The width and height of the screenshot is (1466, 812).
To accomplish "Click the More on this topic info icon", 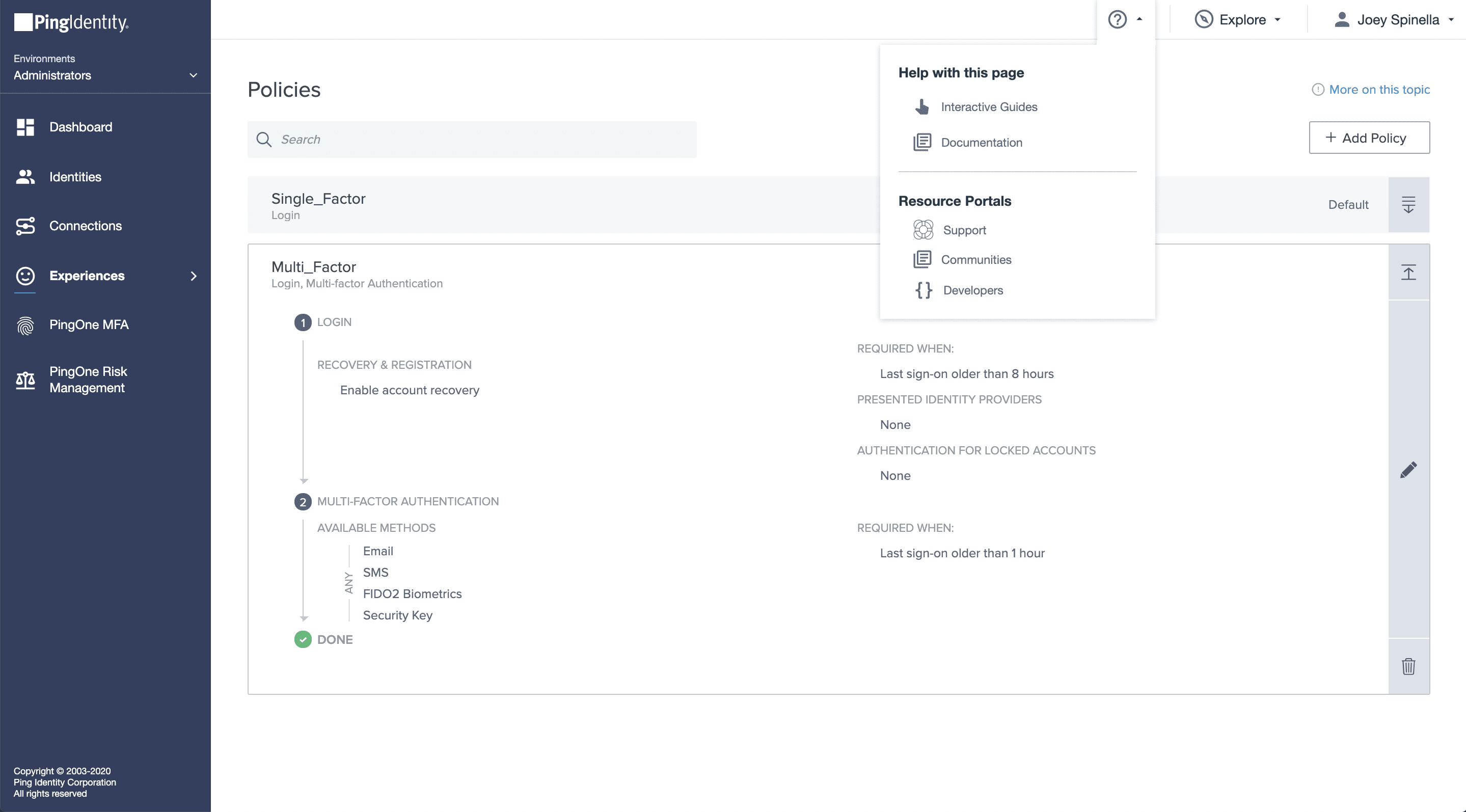I will (1317, 89).
